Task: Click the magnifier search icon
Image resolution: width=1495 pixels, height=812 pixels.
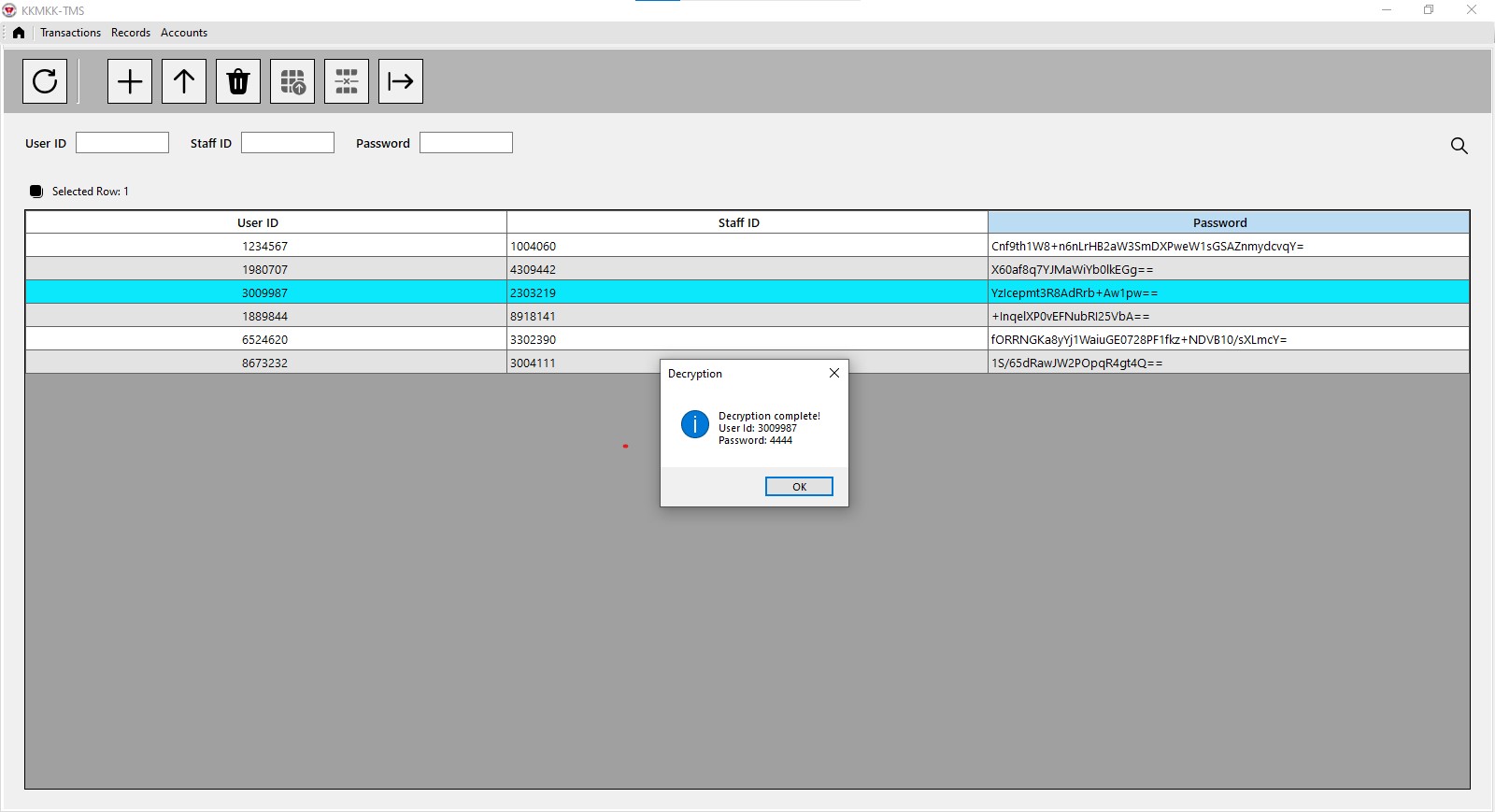Action: [1459, 146]
